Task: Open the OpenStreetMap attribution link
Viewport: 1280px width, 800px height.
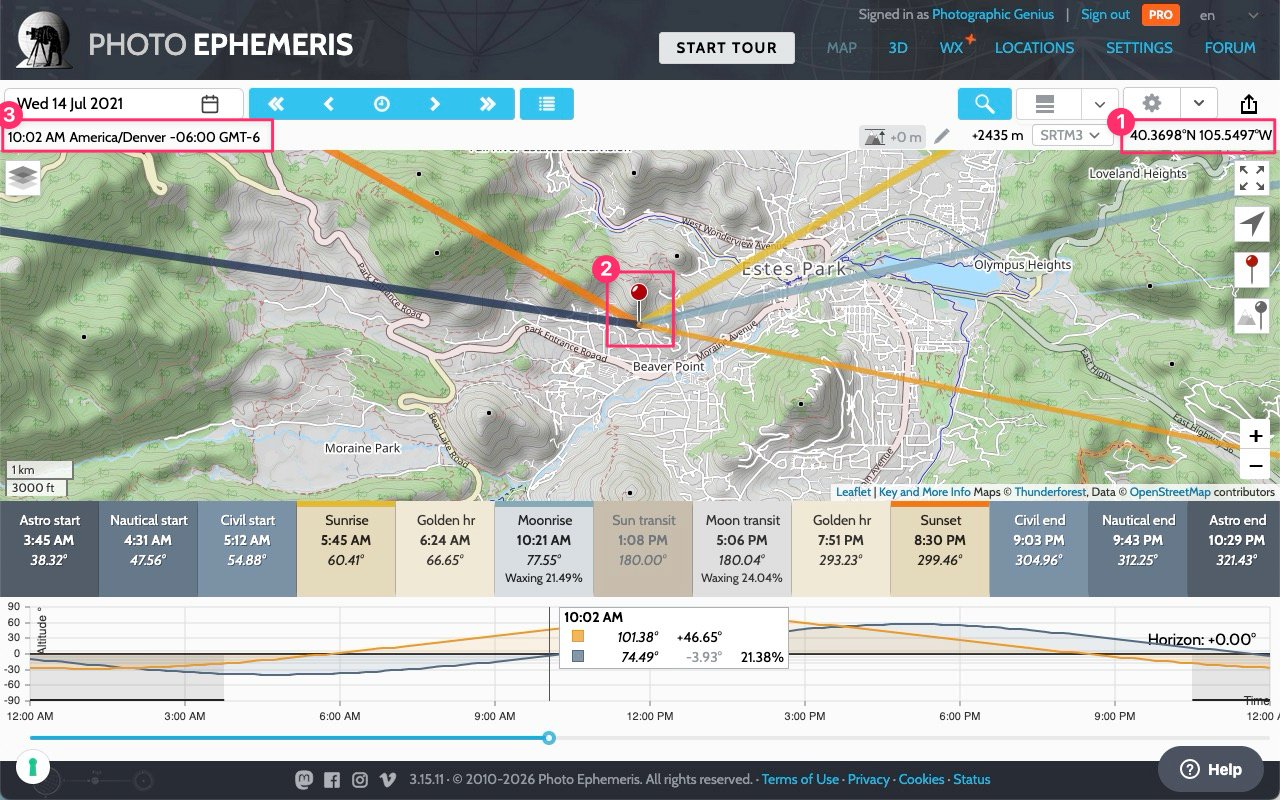Action: 1170,492
